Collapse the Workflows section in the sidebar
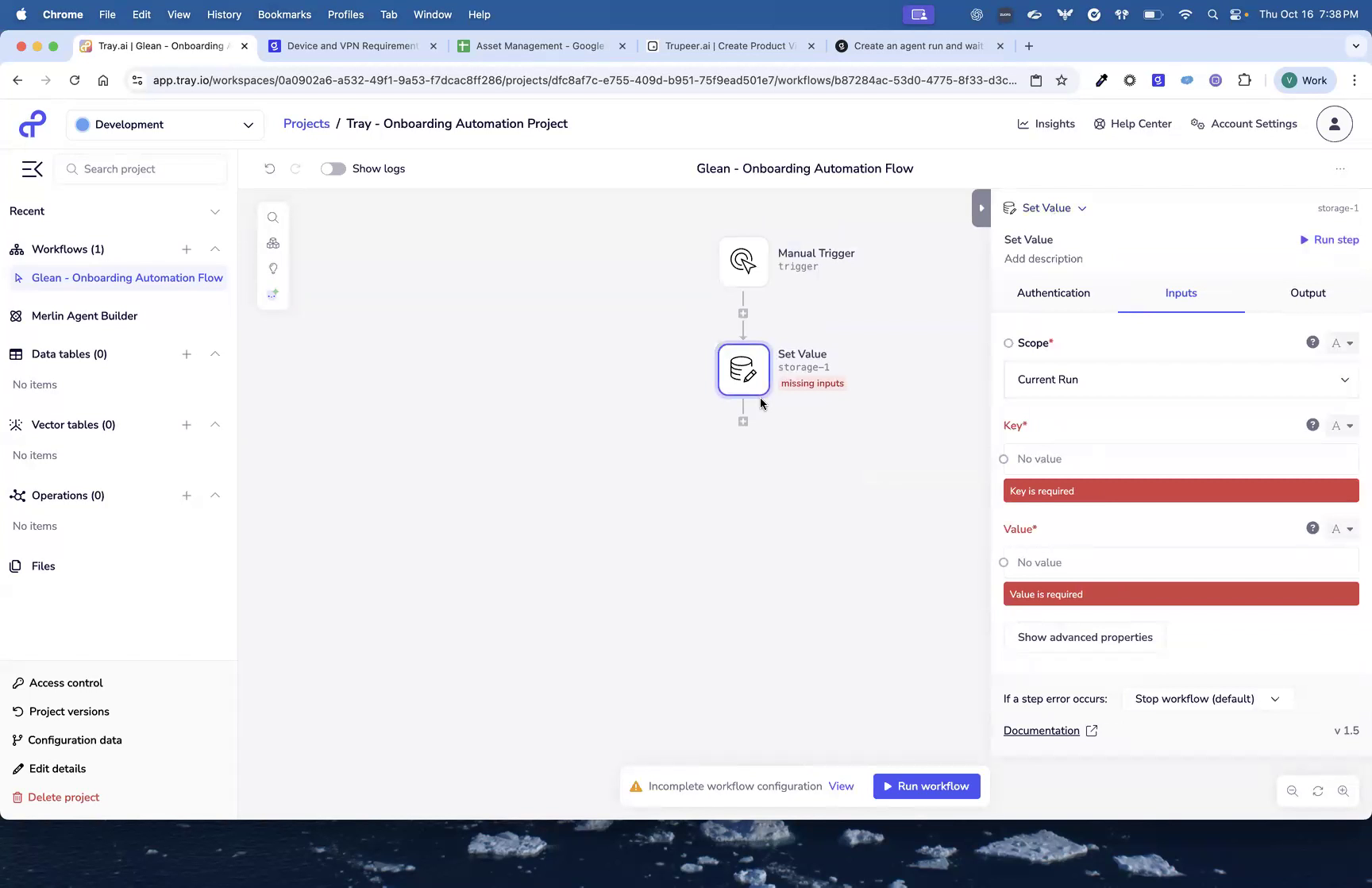 pos(215,249)
